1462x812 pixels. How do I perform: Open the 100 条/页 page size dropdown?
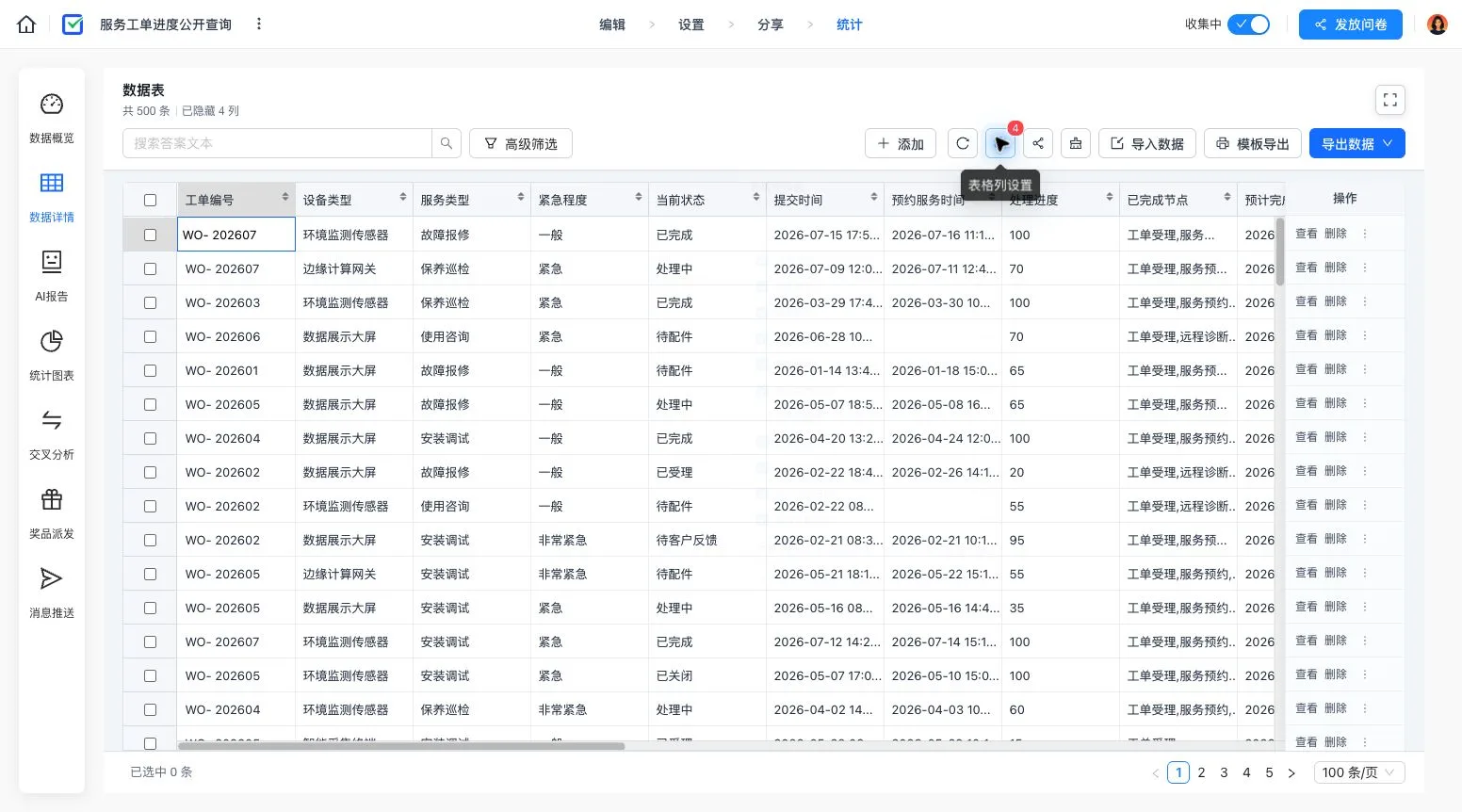coord(1358,772)
